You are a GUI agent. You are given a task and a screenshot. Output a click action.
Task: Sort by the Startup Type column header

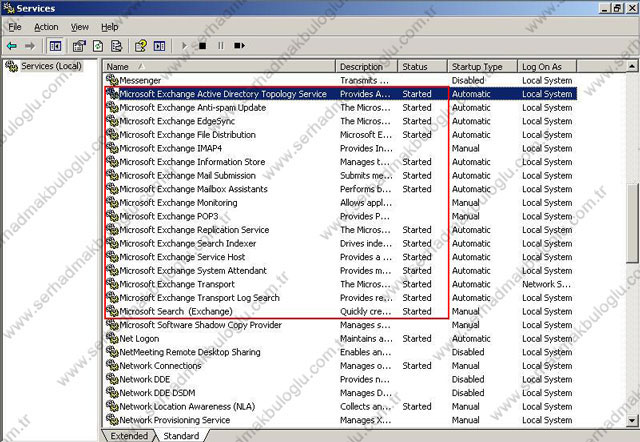coord(482,67)
